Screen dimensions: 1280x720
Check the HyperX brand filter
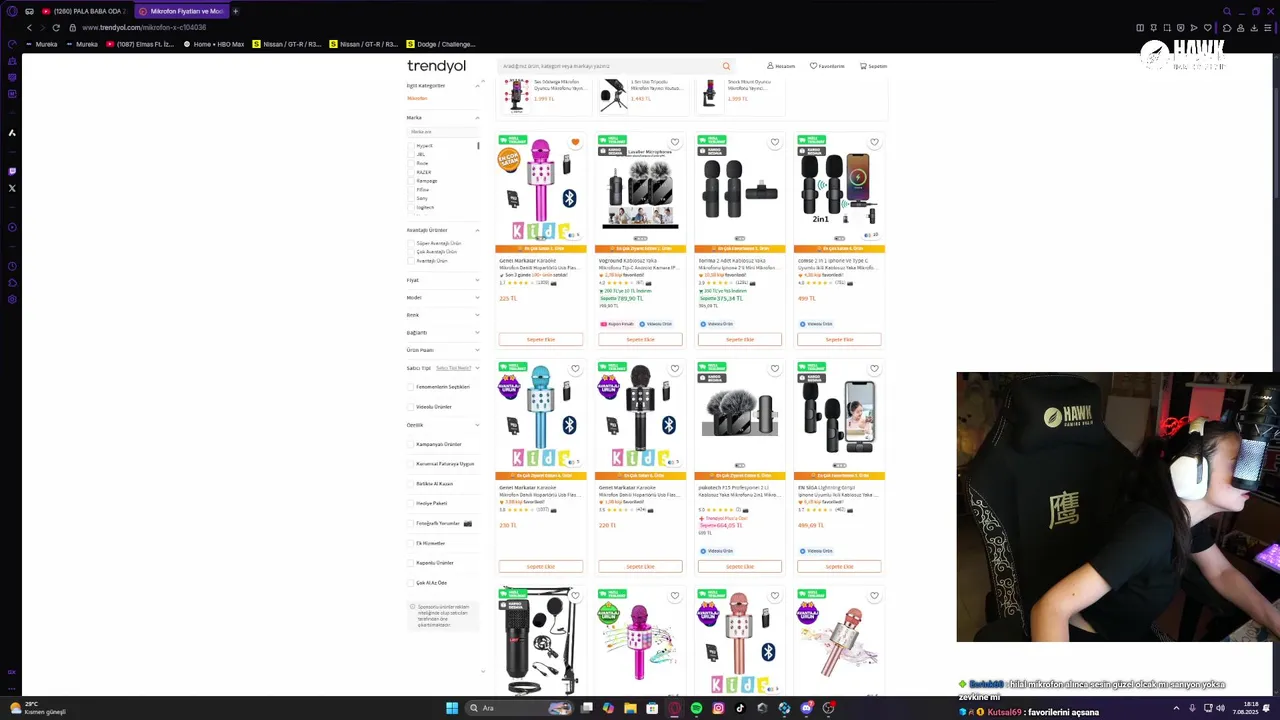[x=412, y=146]
